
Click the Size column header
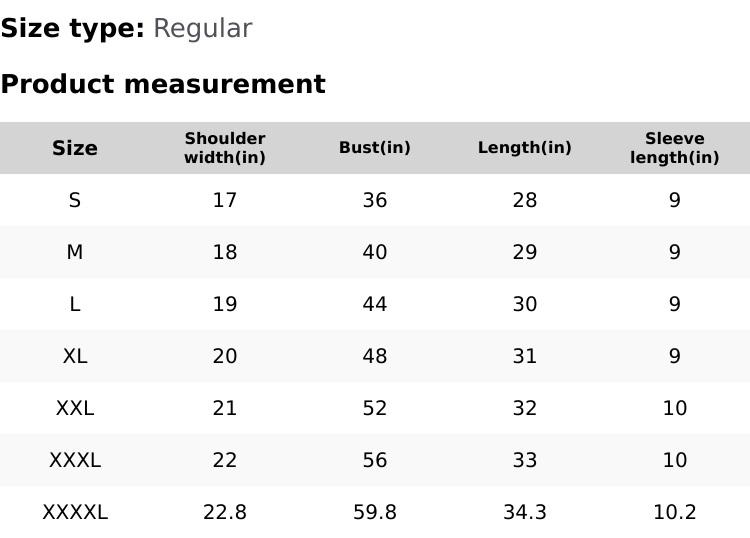(75, 148)
